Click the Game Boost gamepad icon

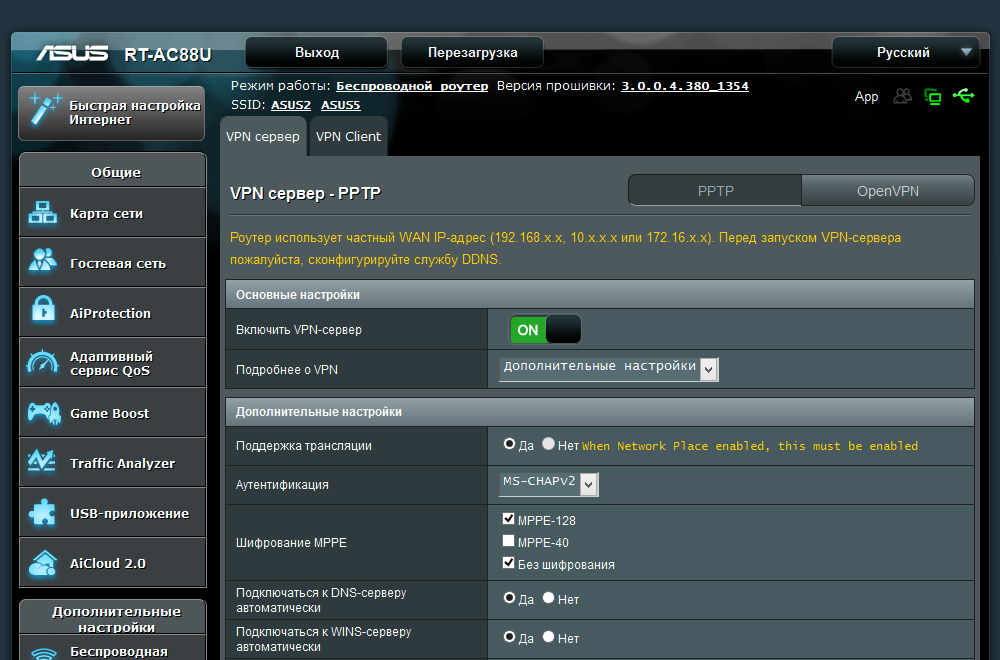[43, 413]
